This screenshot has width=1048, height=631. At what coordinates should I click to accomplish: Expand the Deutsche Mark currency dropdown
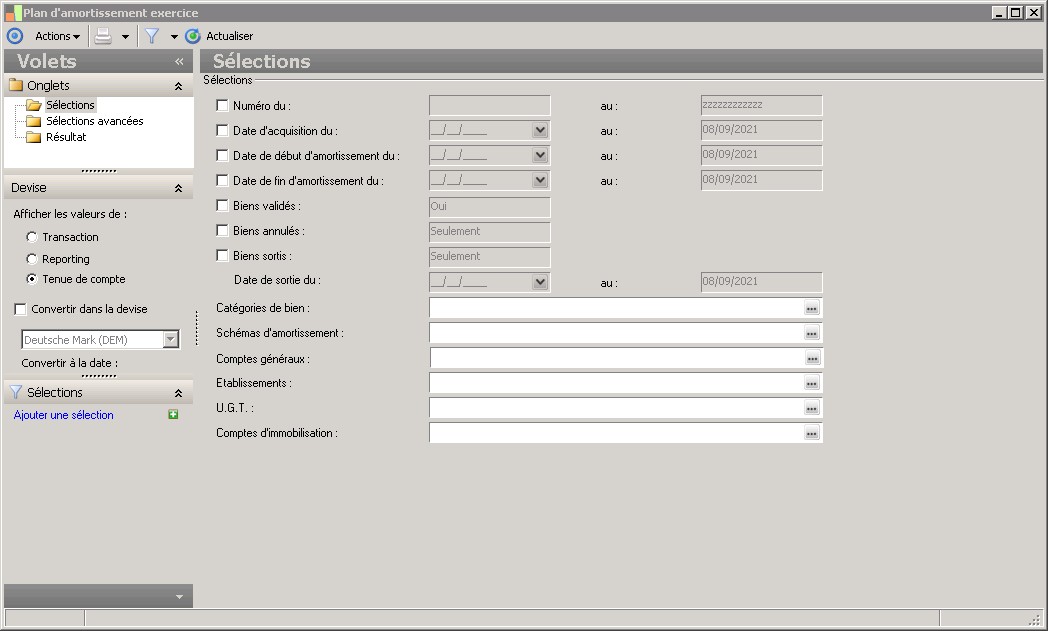[170, 340]
